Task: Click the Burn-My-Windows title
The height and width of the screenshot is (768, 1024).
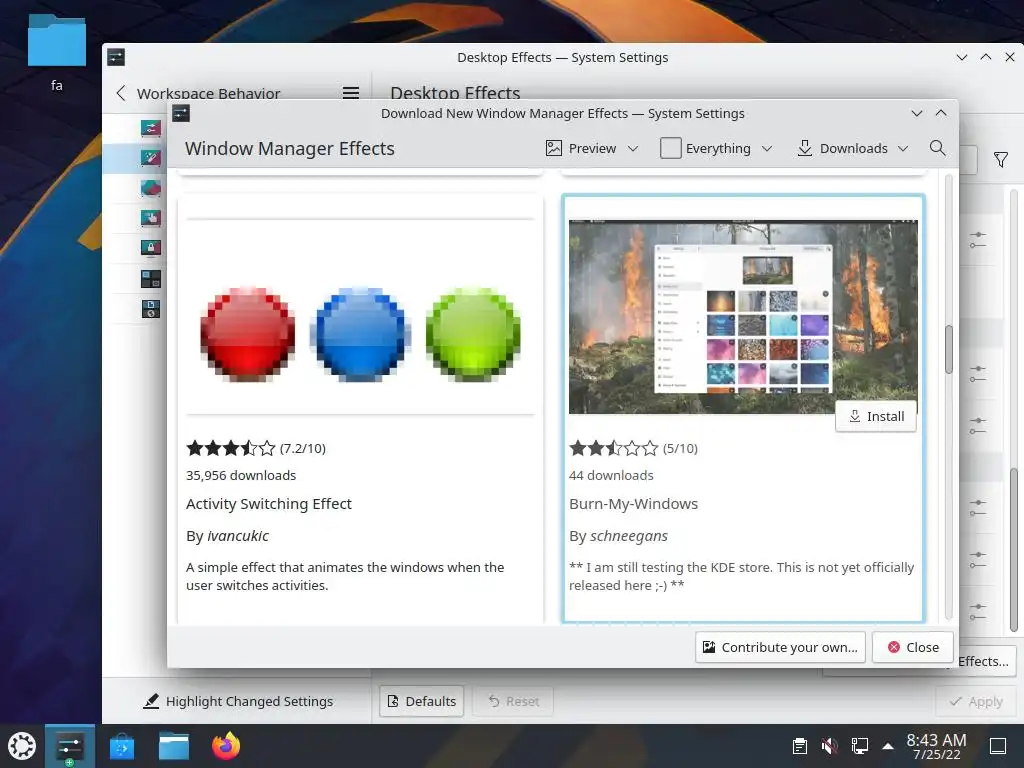Action: click(633, 504)
